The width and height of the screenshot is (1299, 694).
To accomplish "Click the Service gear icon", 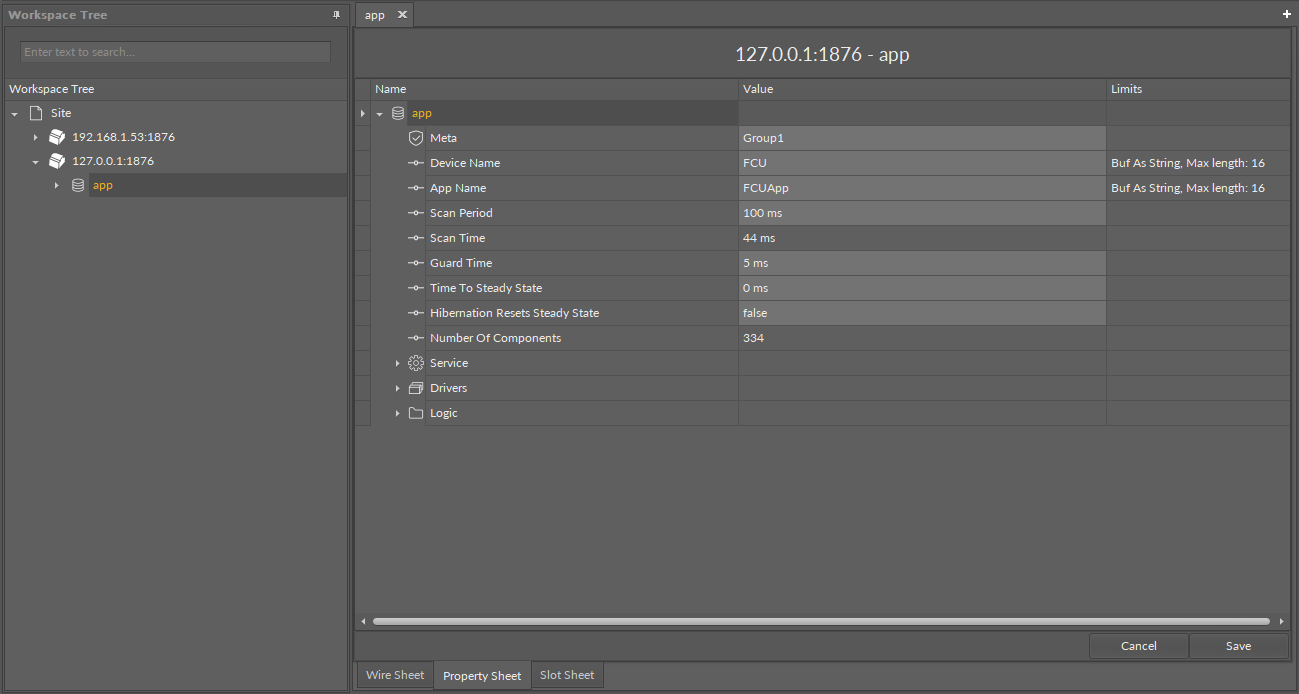I will click(x=416, y=363).
